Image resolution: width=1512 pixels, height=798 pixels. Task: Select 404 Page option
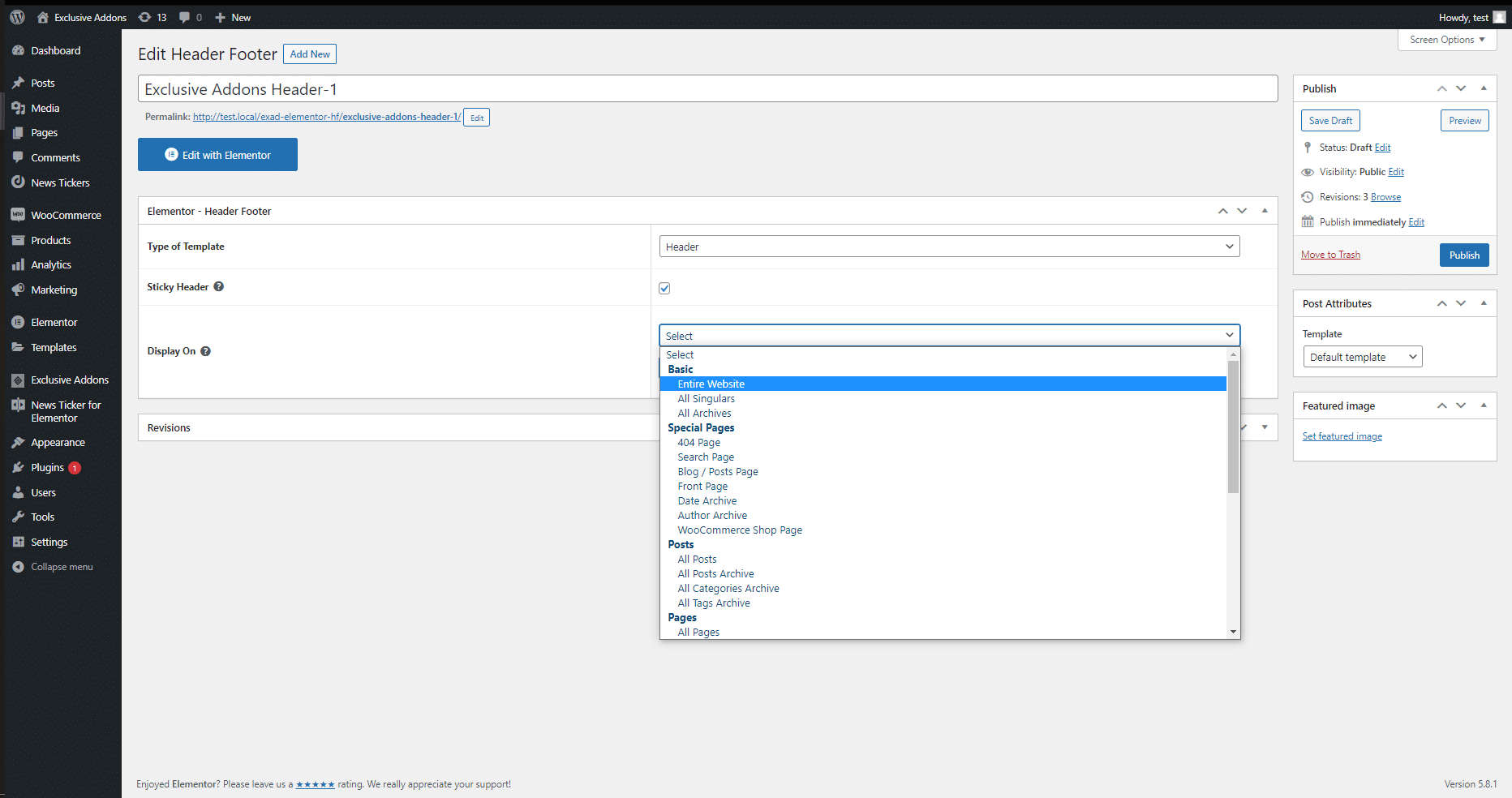943,442
